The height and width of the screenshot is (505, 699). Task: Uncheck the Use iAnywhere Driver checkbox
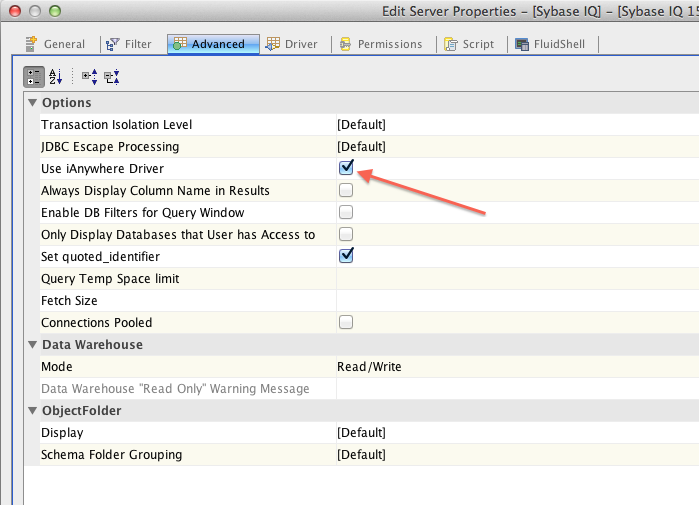346,168
